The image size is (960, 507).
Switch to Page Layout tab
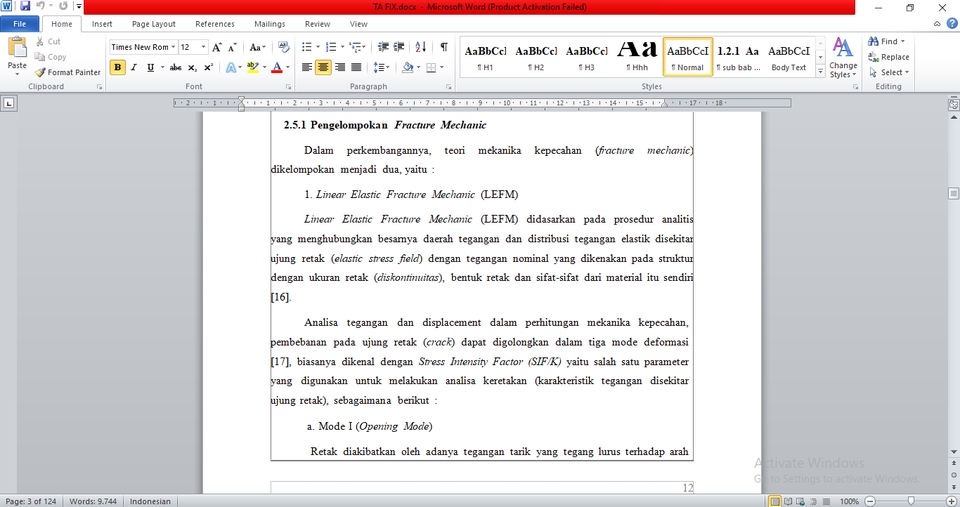[154, 24]
